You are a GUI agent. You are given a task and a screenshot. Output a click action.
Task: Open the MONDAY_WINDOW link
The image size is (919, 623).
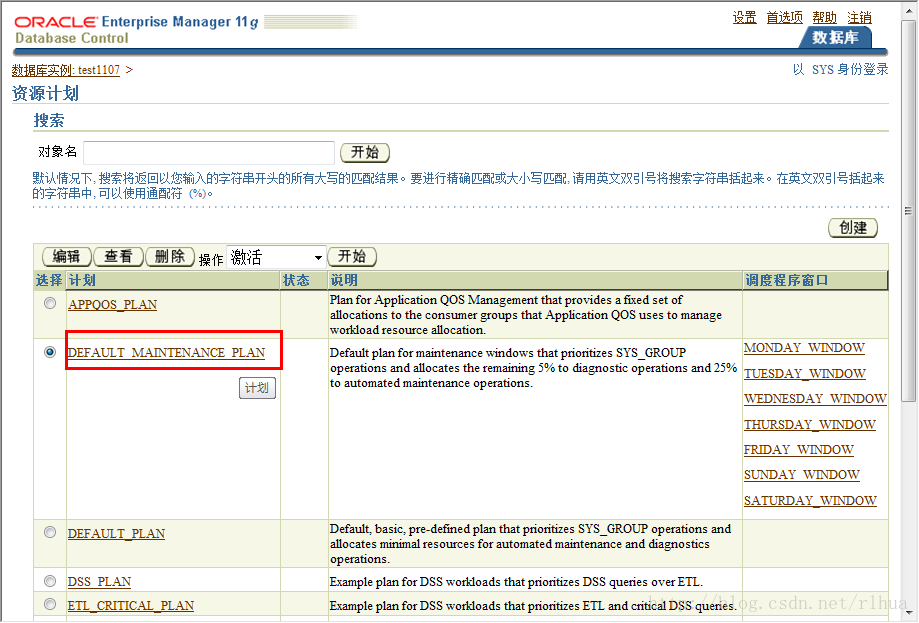click(x=804, y=348)
